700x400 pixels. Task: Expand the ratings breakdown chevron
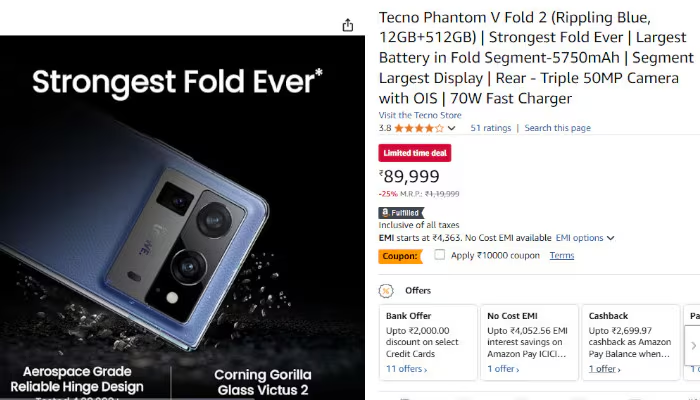tap(452, 128)
